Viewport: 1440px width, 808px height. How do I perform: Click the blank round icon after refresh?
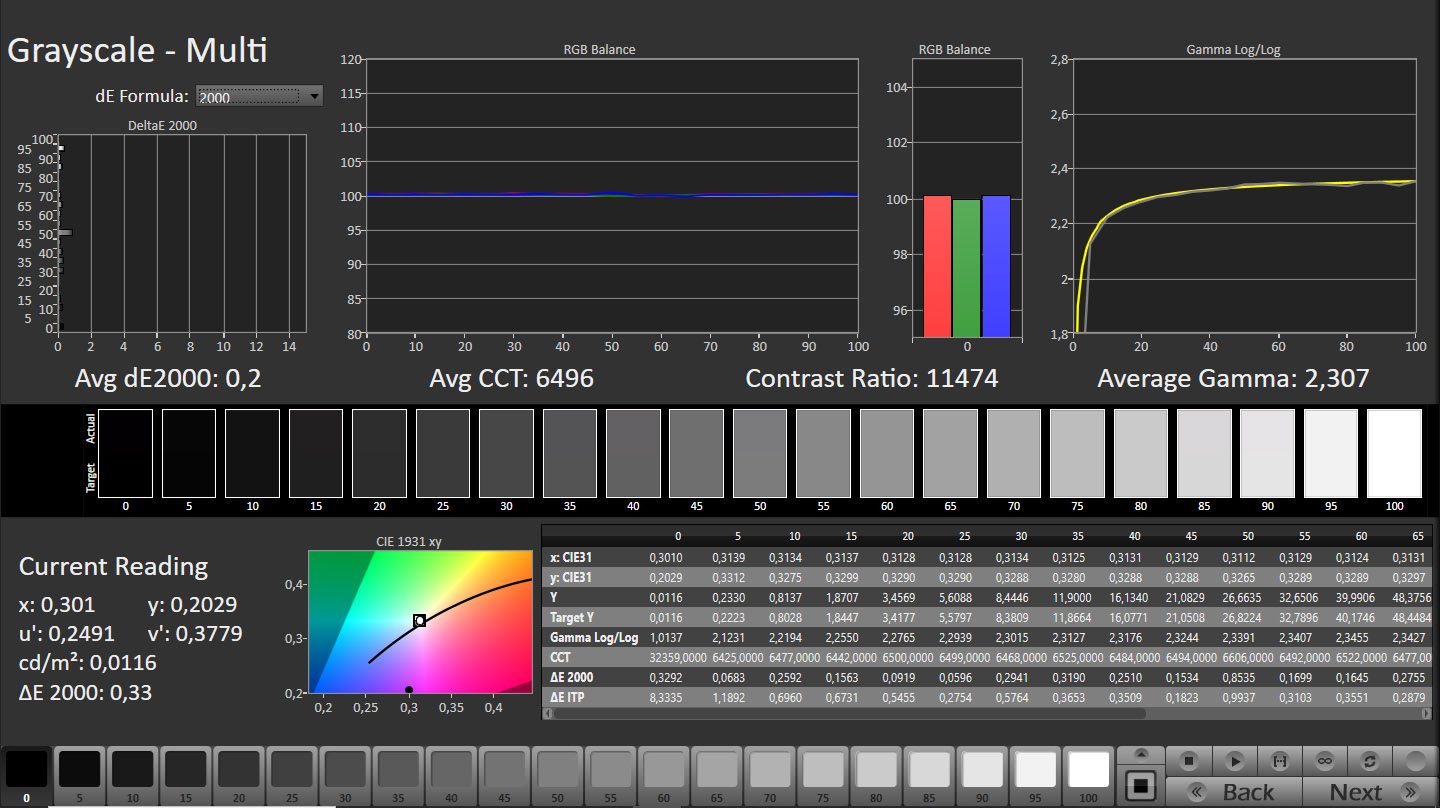(1415, 761)
